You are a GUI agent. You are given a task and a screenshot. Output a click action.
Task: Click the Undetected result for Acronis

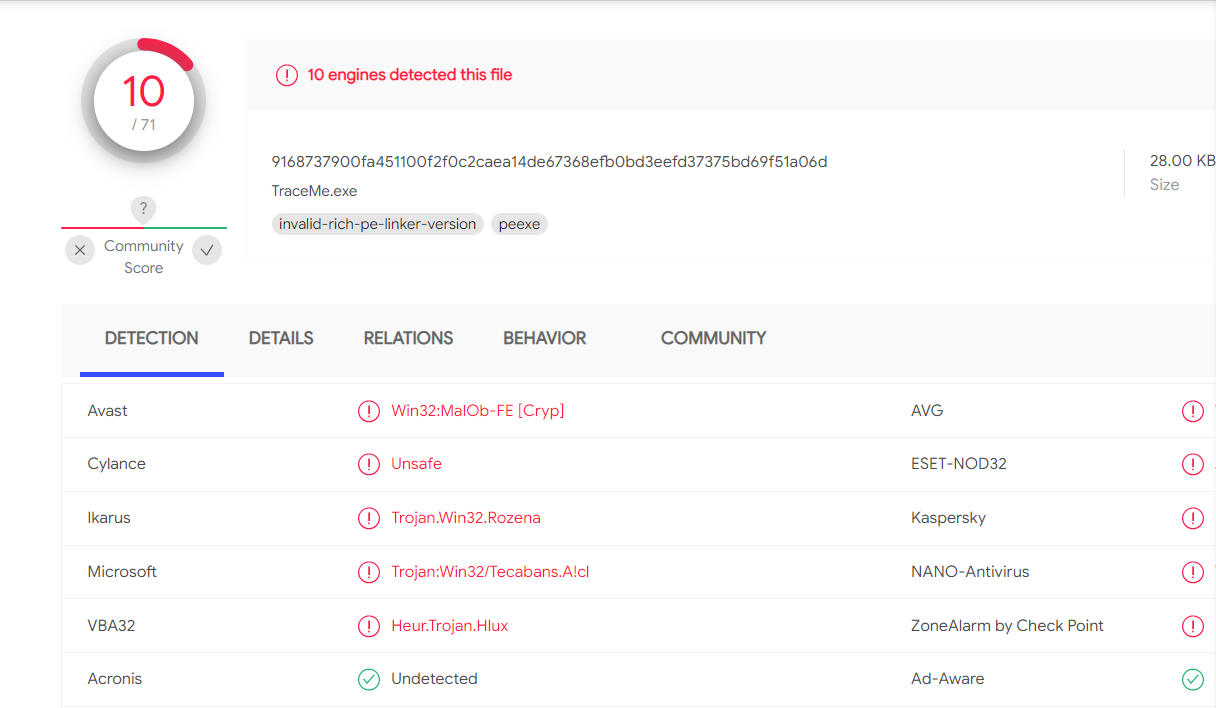pos(434,679)
